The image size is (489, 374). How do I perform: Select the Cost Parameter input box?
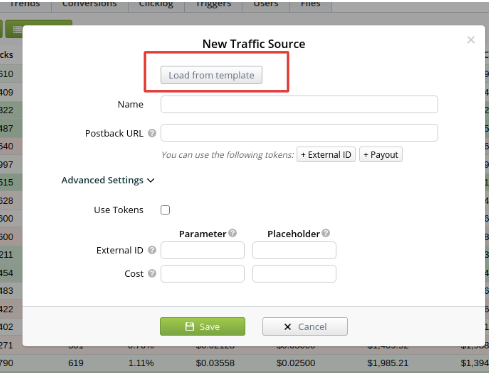pyautogui.click(x=202, y=274)
